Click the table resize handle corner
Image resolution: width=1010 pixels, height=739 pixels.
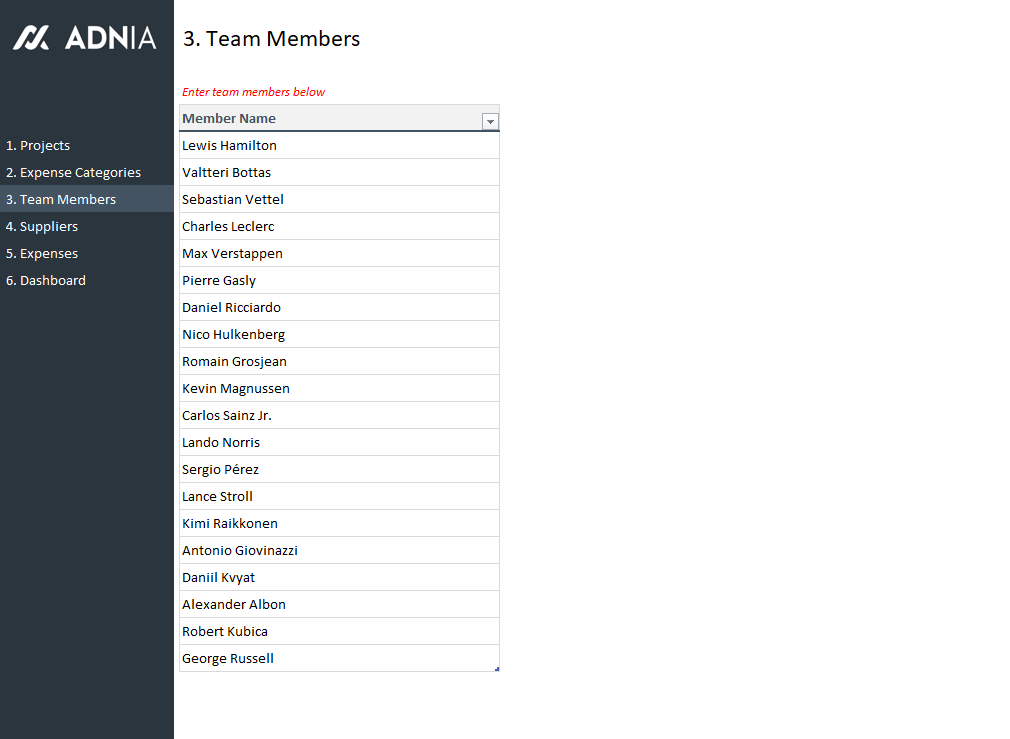pos(497,669)
